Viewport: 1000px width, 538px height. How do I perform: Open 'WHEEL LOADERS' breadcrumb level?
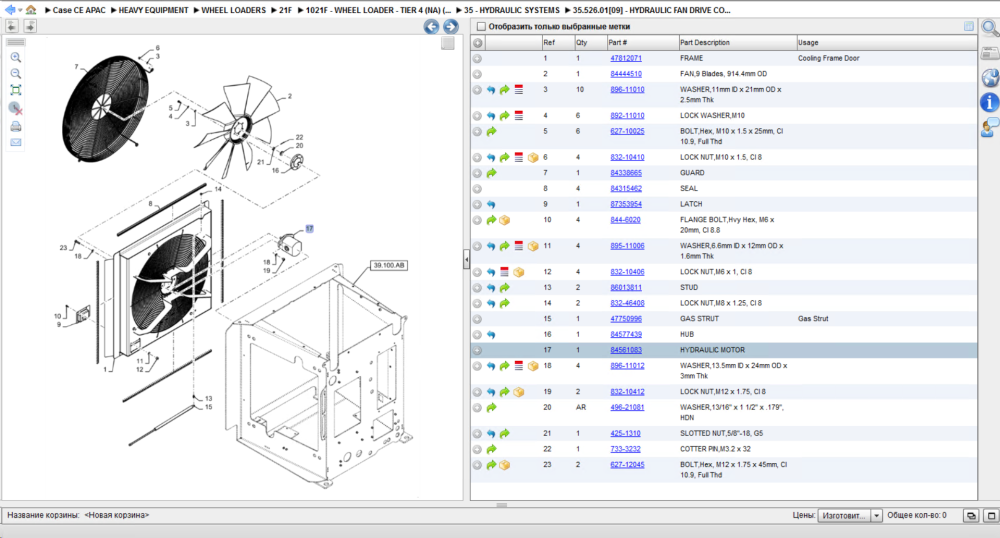tap(233, 10)
